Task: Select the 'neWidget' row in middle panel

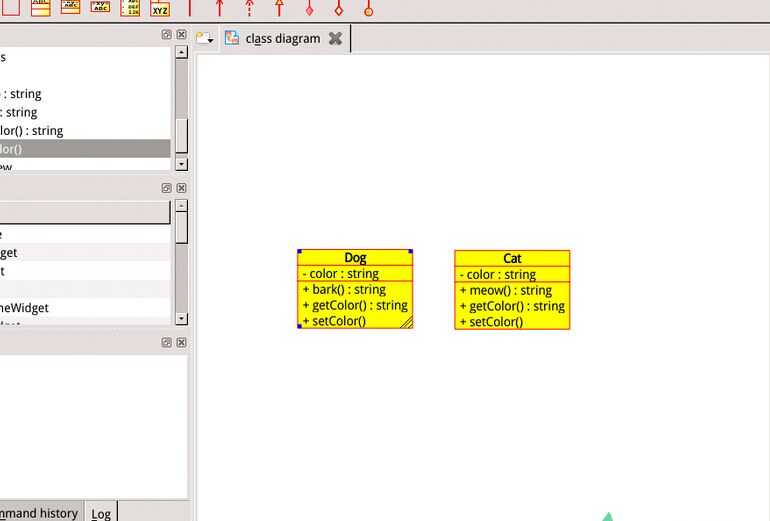Action: point(85,308)
